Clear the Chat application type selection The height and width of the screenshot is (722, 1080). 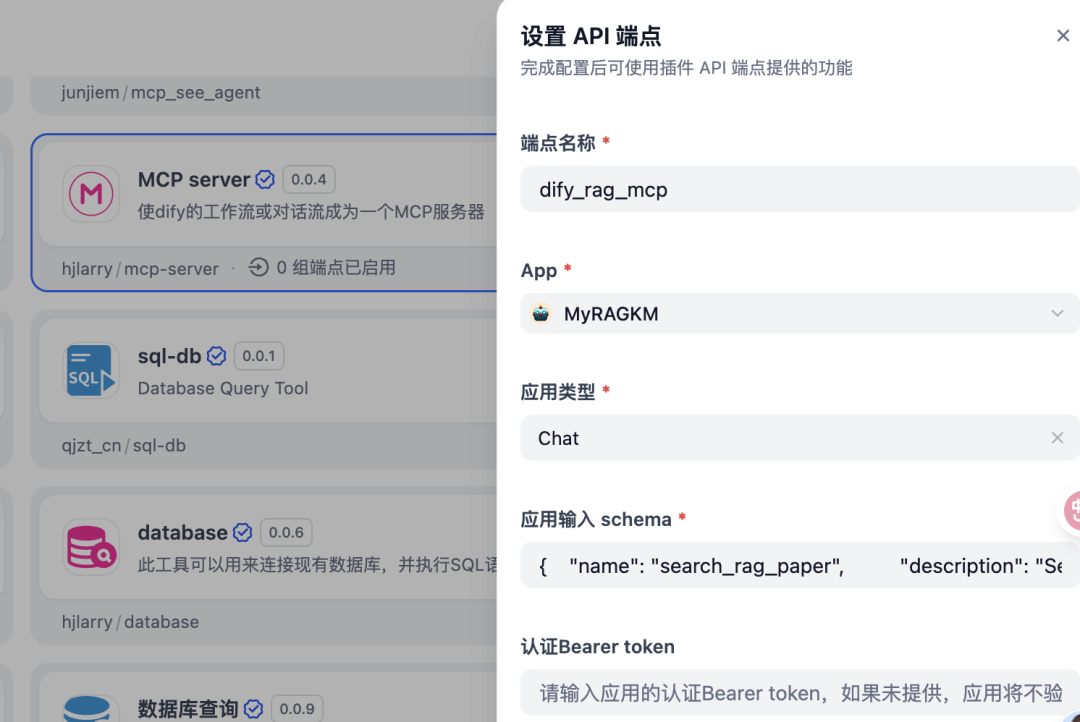point(1057,438)
